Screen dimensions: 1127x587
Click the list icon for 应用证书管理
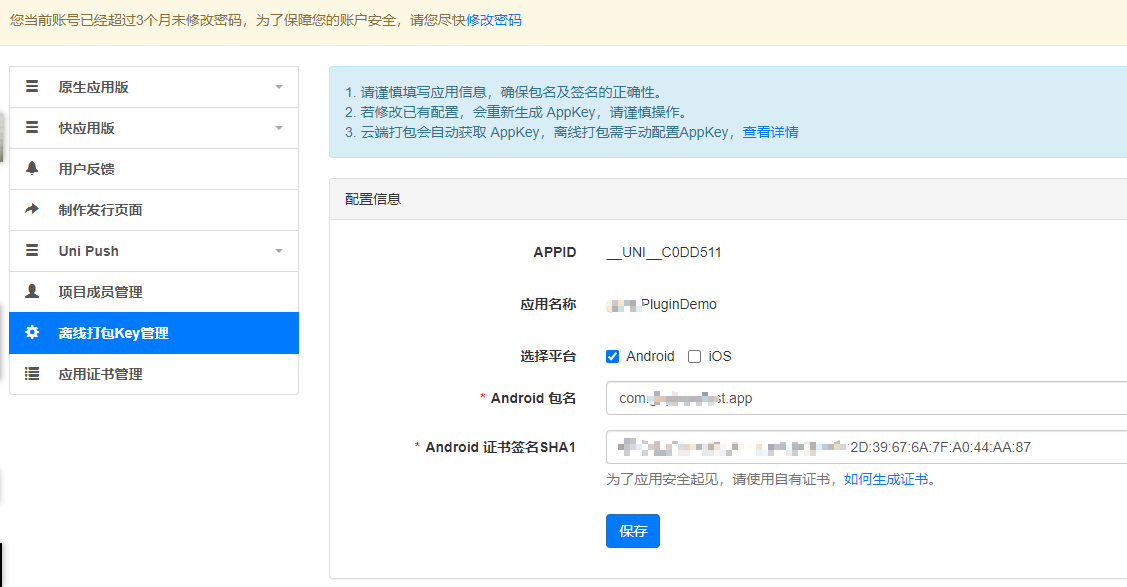coord(32,374)
